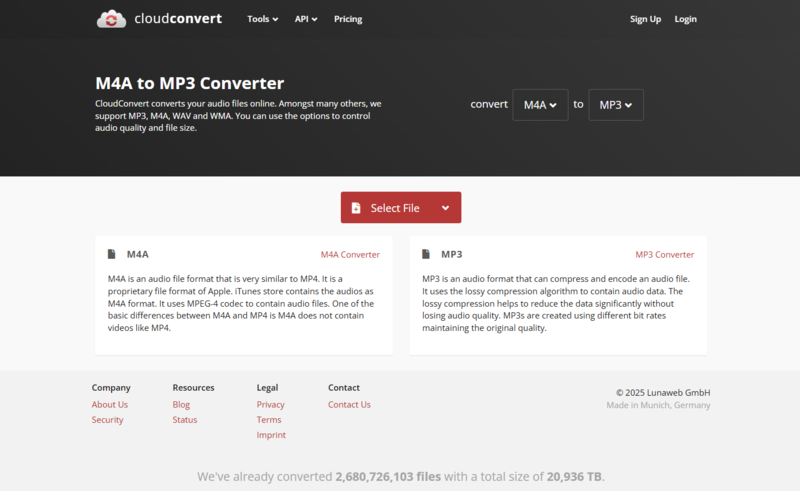Click the MP3 card heading text
This screenshot has width=800, height=491.
pyautogui.click(x=452, y=254)
